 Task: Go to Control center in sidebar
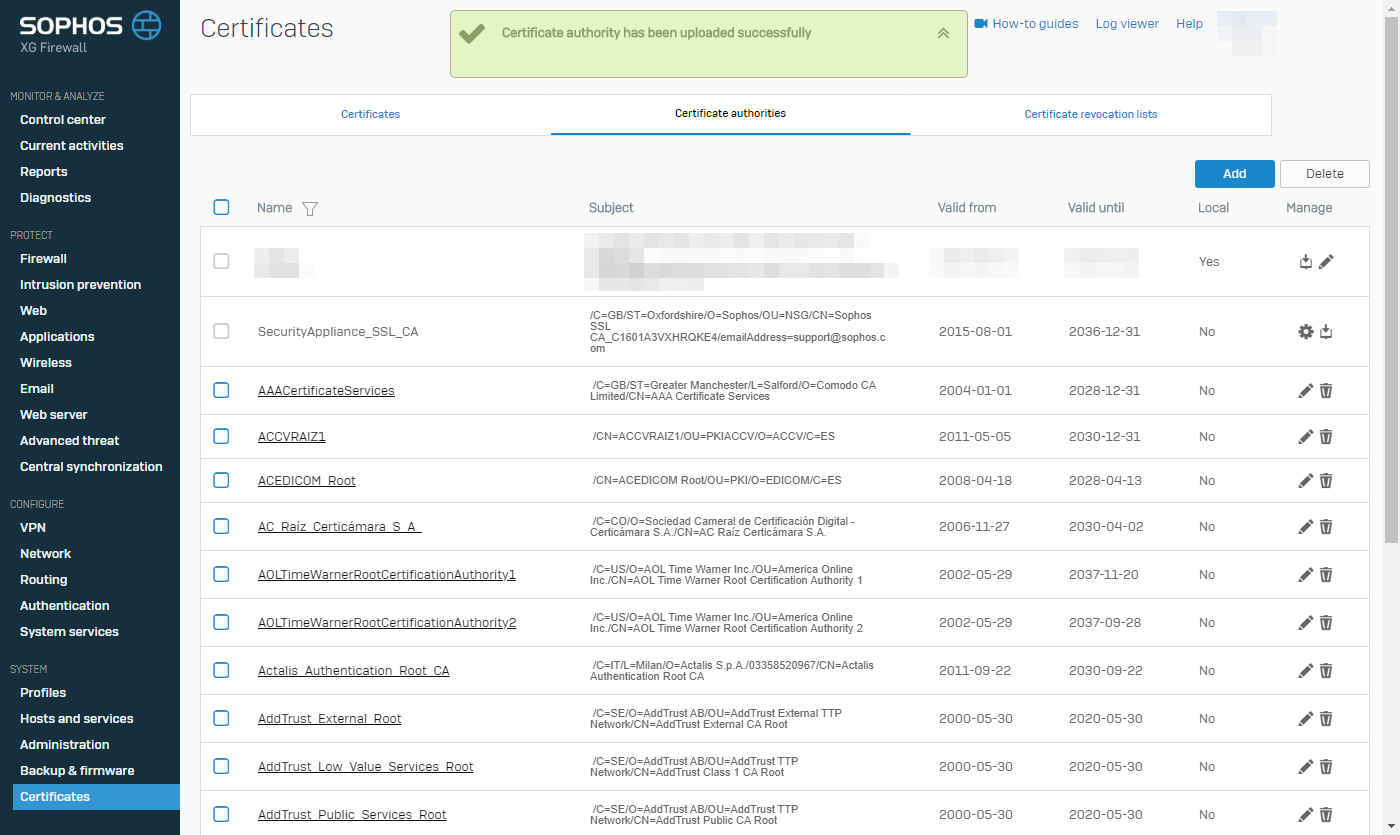pyautogui.click(x=63, y=120)
